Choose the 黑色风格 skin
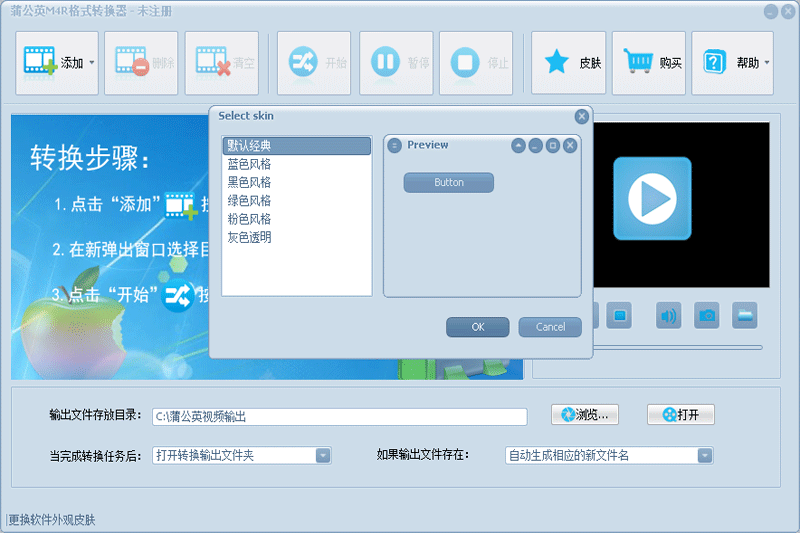Screen dimensions: 800x533 coord(296,183)
